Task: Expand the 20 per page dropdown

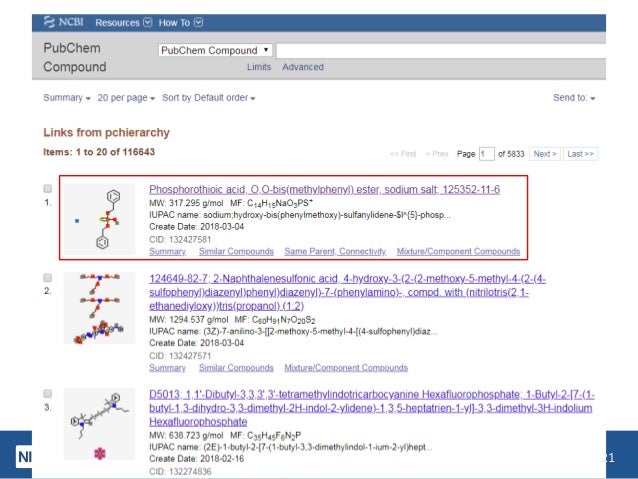Action: click(x=126, y=98)
